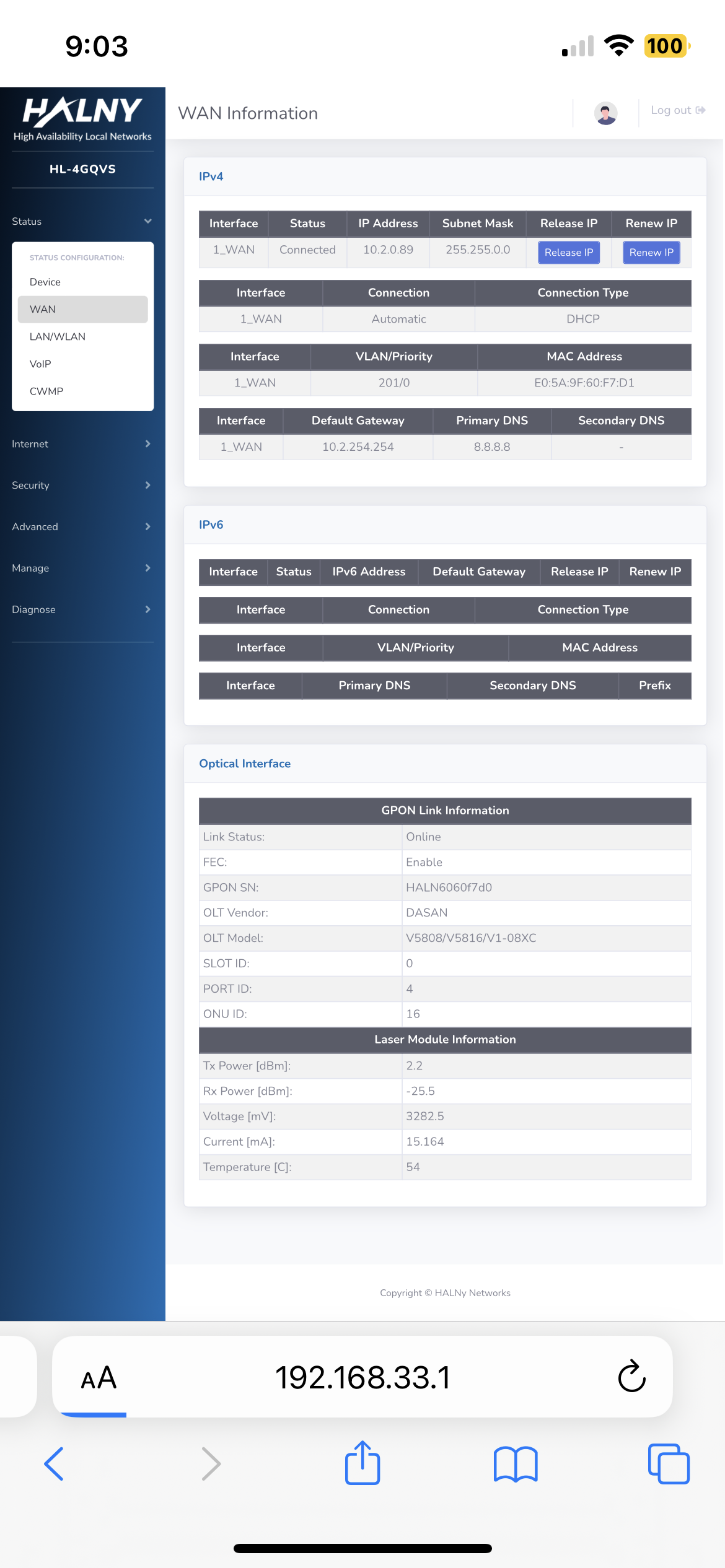
Task: Open the AA reader options button
Action: point(99,1377)
